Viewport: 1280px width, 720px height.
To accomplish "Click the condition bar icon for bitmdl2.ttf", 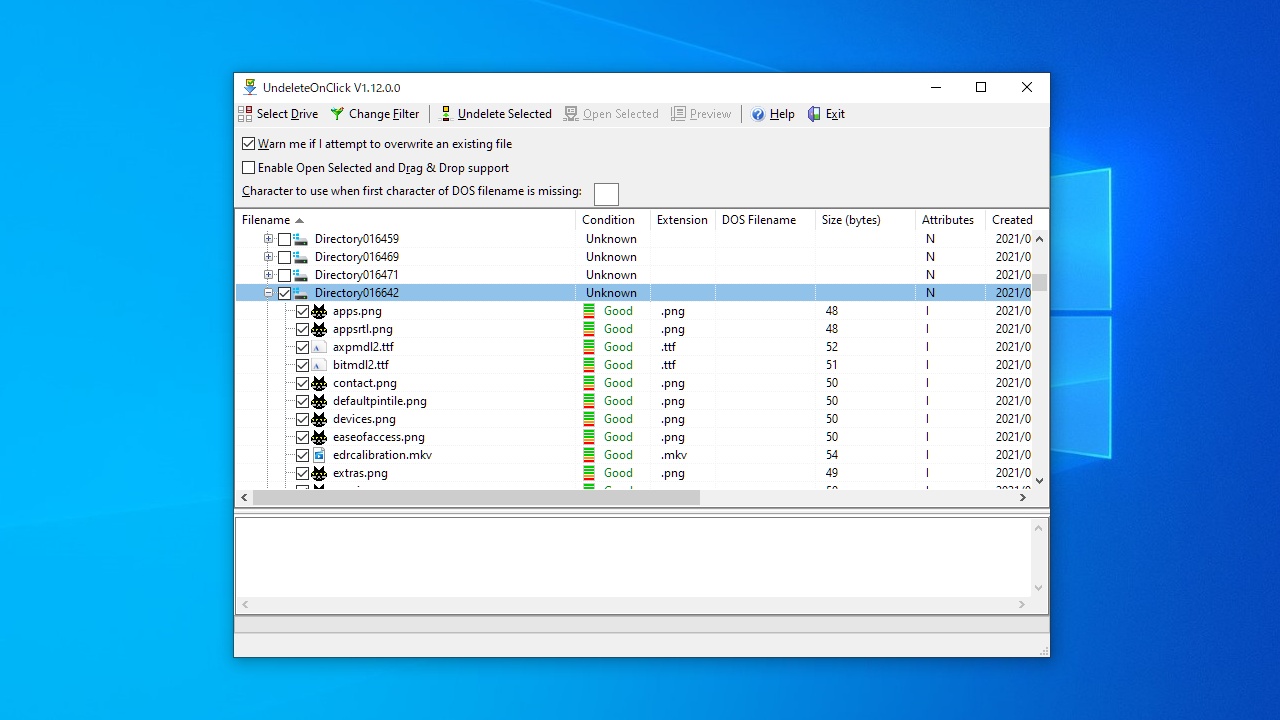I will (x=589, y=365).
